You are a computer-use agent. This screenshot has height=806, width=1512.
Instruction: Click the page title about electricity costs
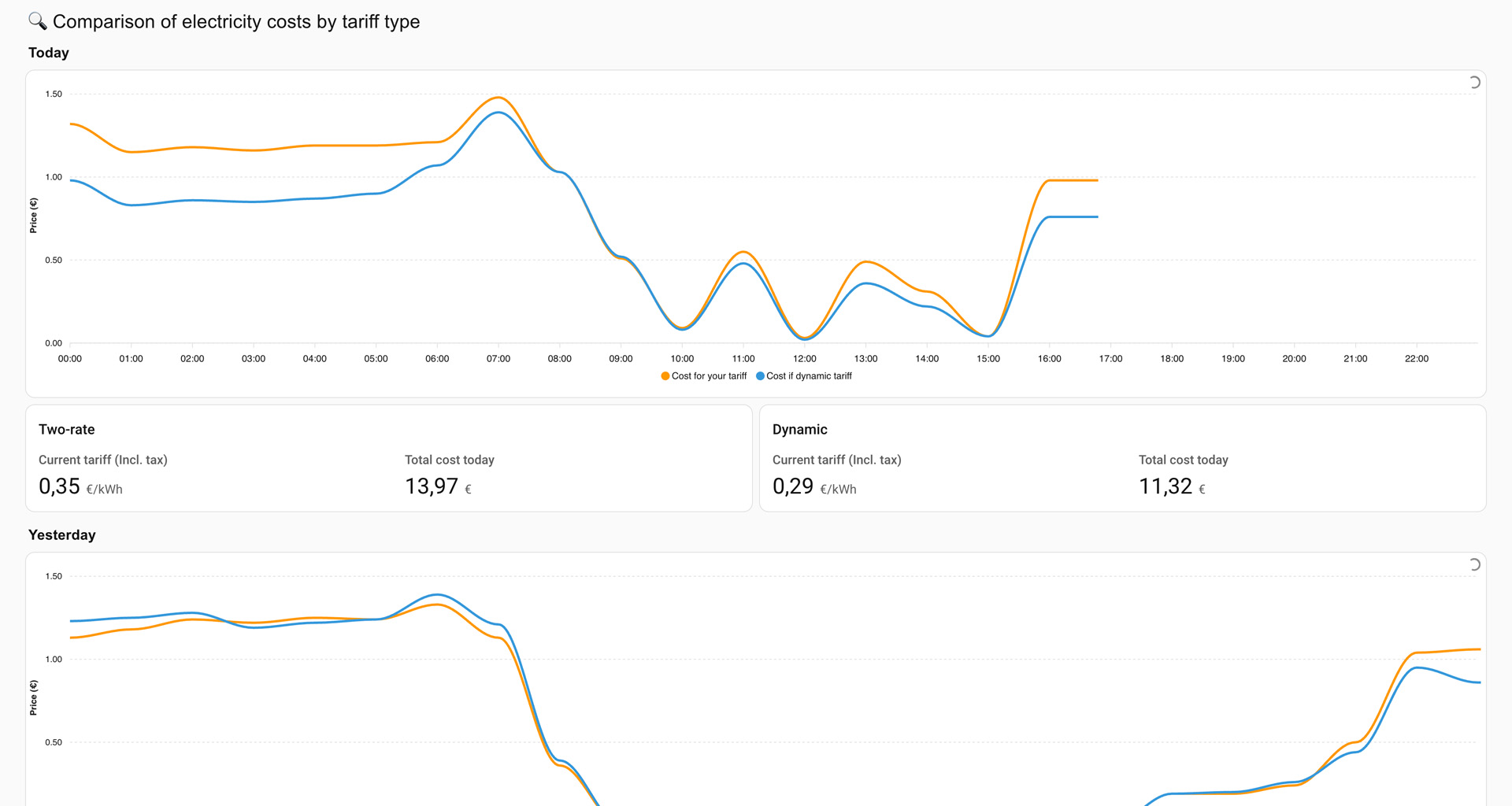click(x=236, y=21)
